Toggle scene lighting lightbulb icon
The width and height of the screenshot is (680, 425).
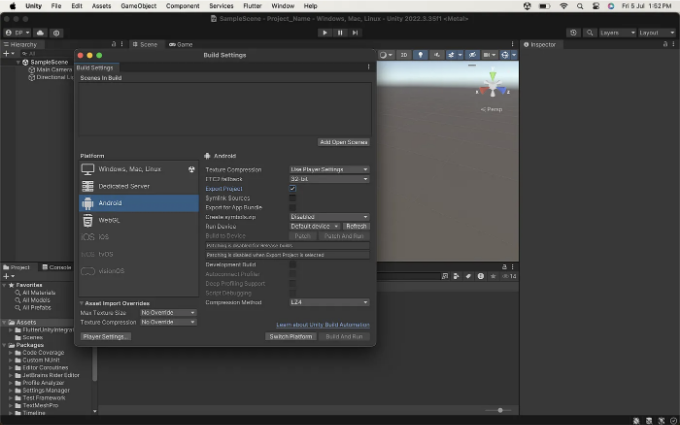click(420, 55)
